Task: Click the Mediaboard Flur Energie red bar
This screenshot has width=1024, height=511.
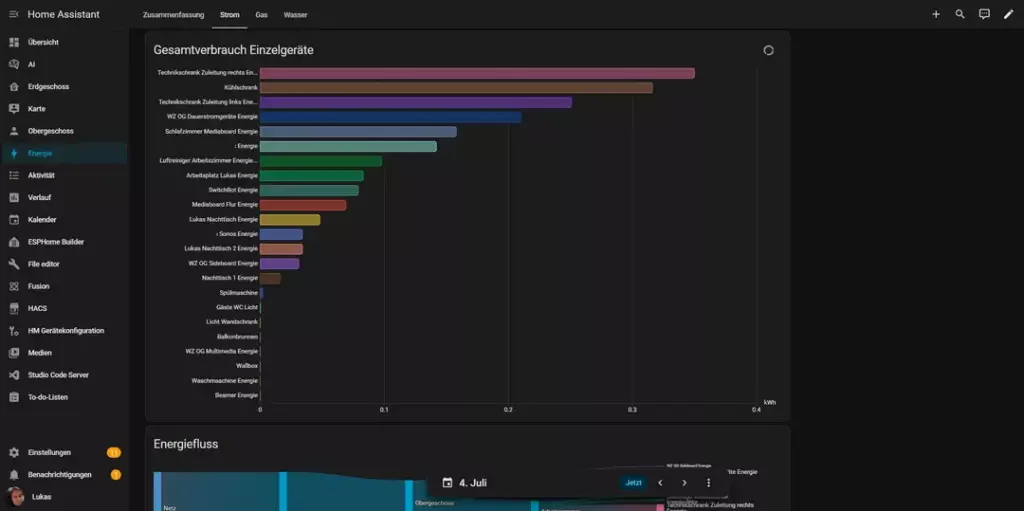Action: point(303,205)
